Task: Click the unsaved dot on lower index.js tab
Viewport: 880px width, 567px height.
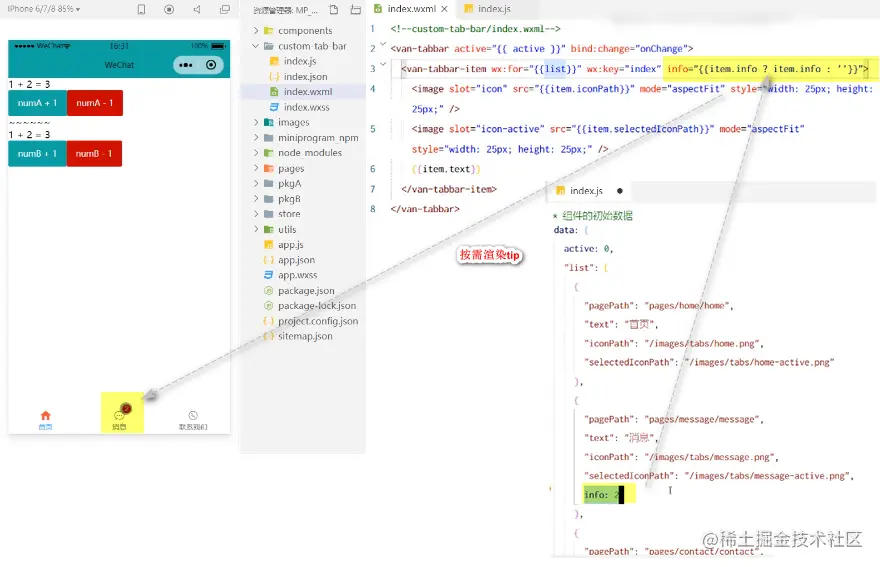Action: 620,191
